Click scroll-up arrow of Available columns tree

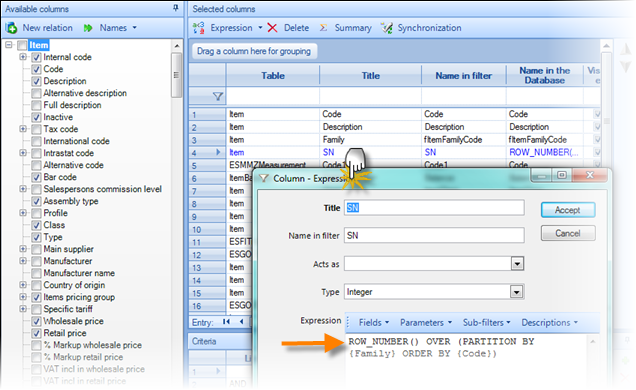pos(176,45)
